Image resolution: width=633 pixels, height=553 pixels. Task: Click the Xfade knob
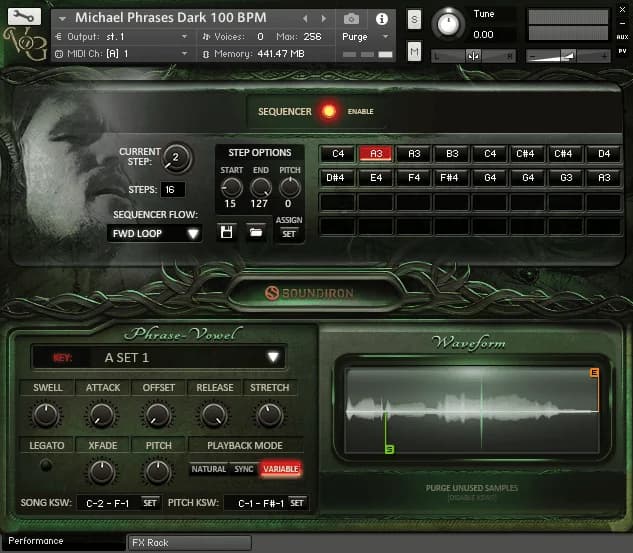pos(102,472)
